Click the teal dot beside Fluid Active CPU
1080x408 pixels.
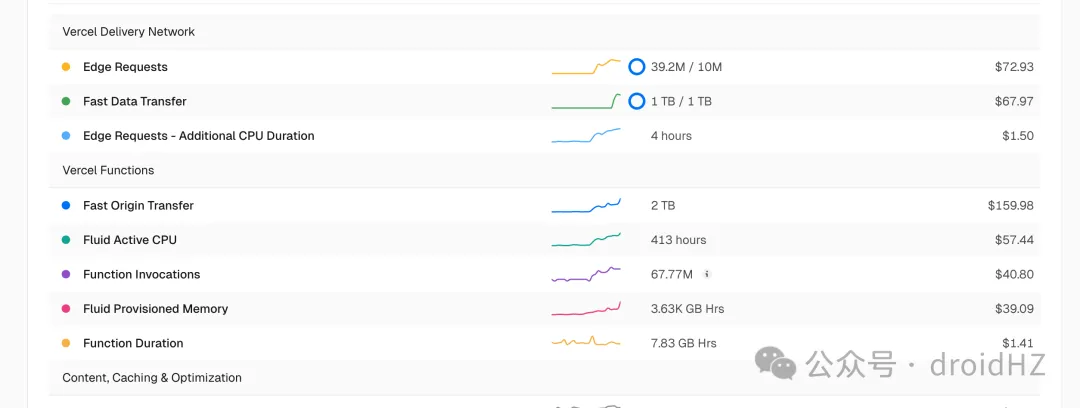[66, 240]
